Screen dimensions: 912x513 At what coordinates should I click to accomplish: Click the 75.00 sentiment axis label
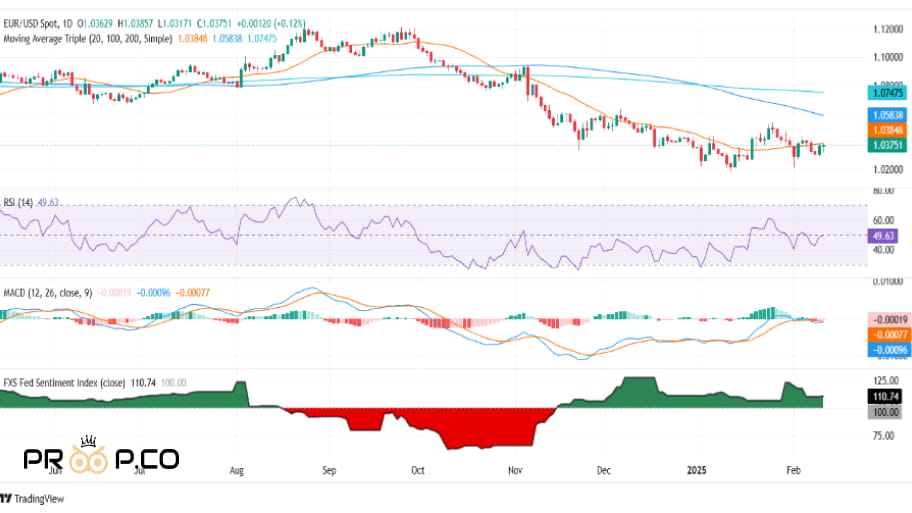click(884, 436)
